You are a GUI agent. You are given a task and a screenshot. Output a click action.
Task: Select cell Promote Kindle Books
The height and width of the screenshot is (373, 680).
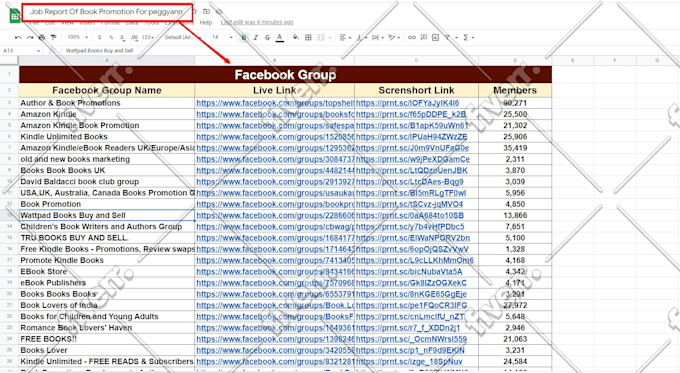107,260
